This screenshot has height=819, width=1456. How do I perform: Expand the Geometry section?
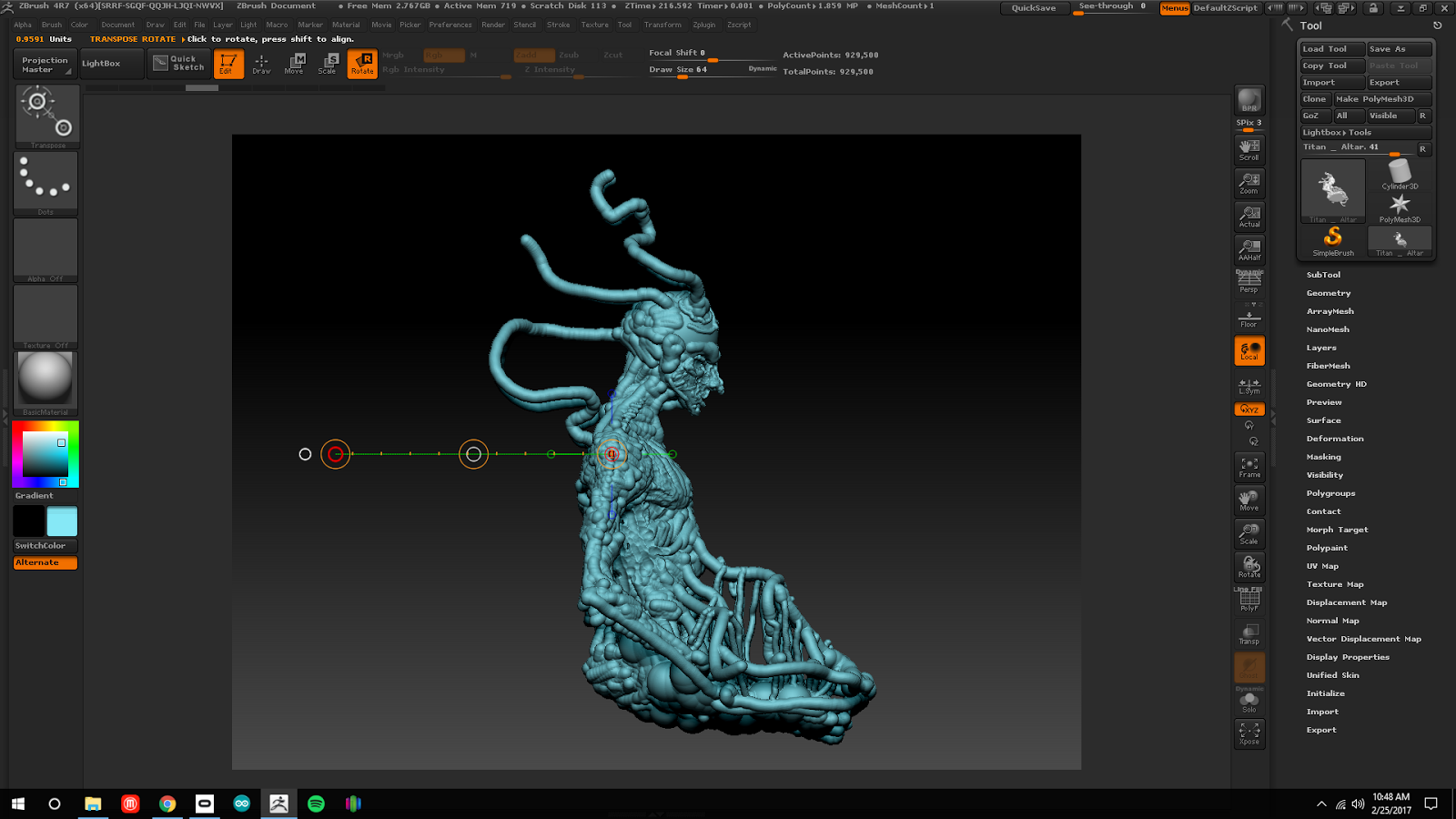[x=1329, y=293]
